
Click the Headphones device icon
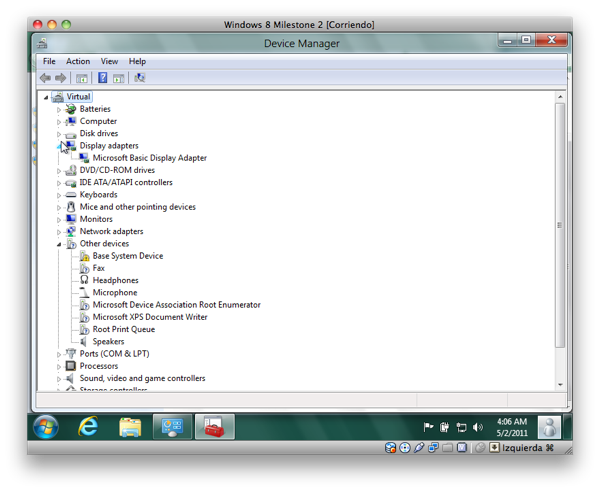(84, 280)
